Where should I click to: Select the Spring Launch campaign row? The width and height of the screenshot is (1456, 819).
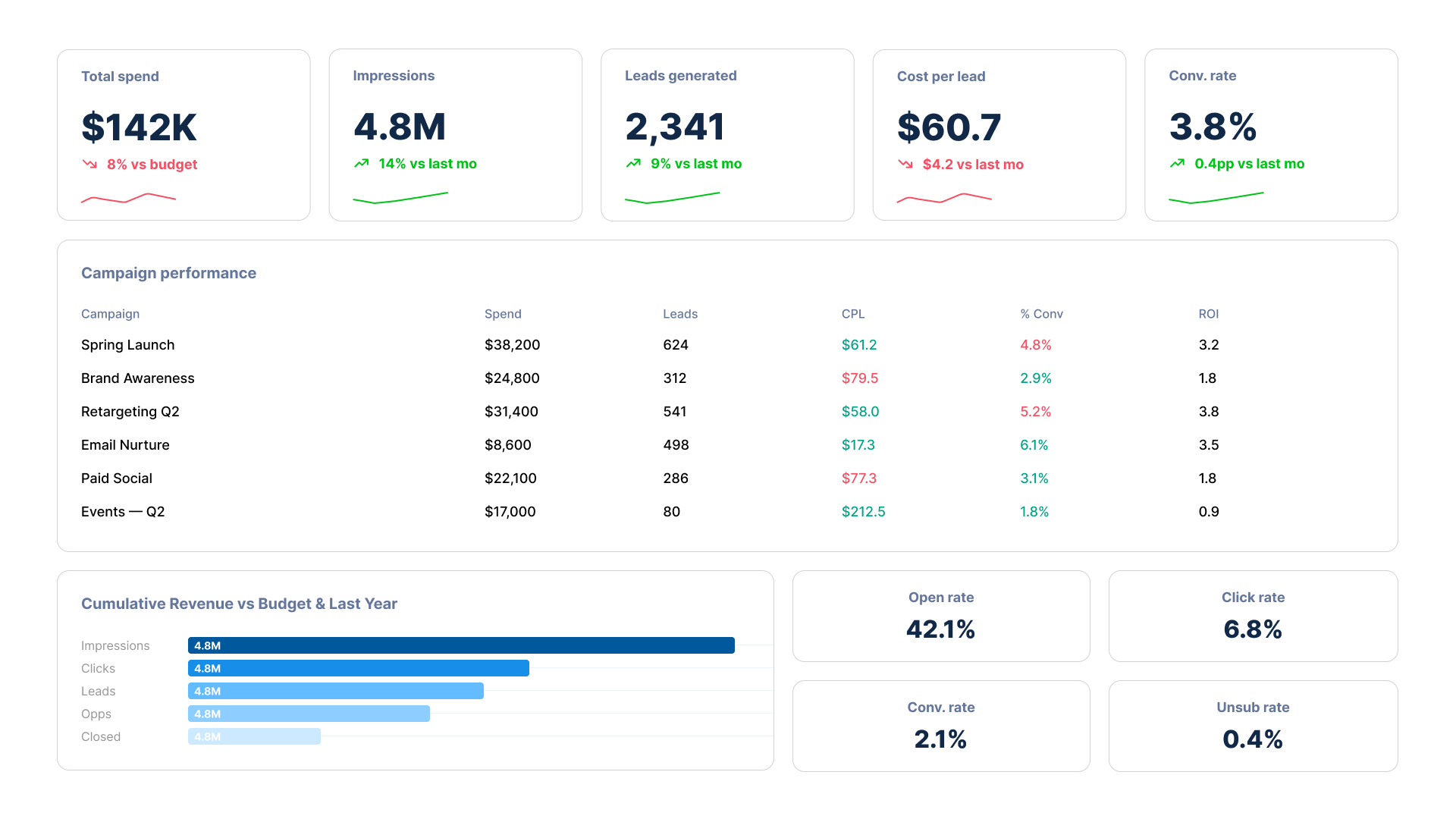click(727, 345)
